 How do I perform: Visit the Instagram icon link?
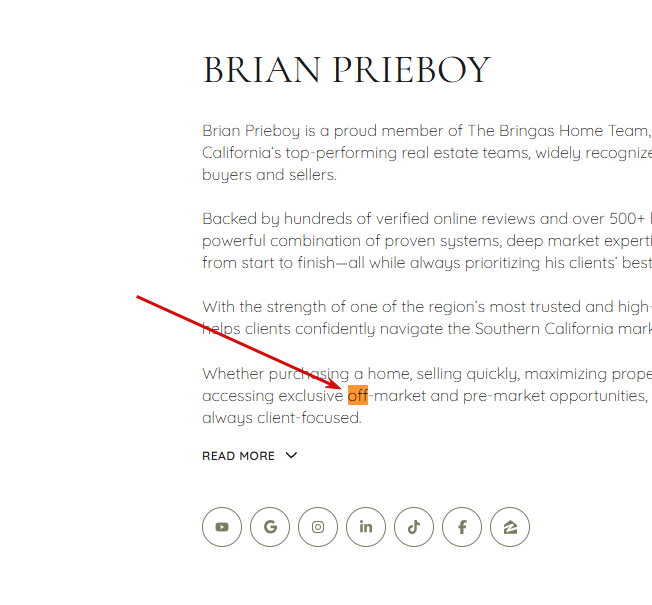point(318,527)
